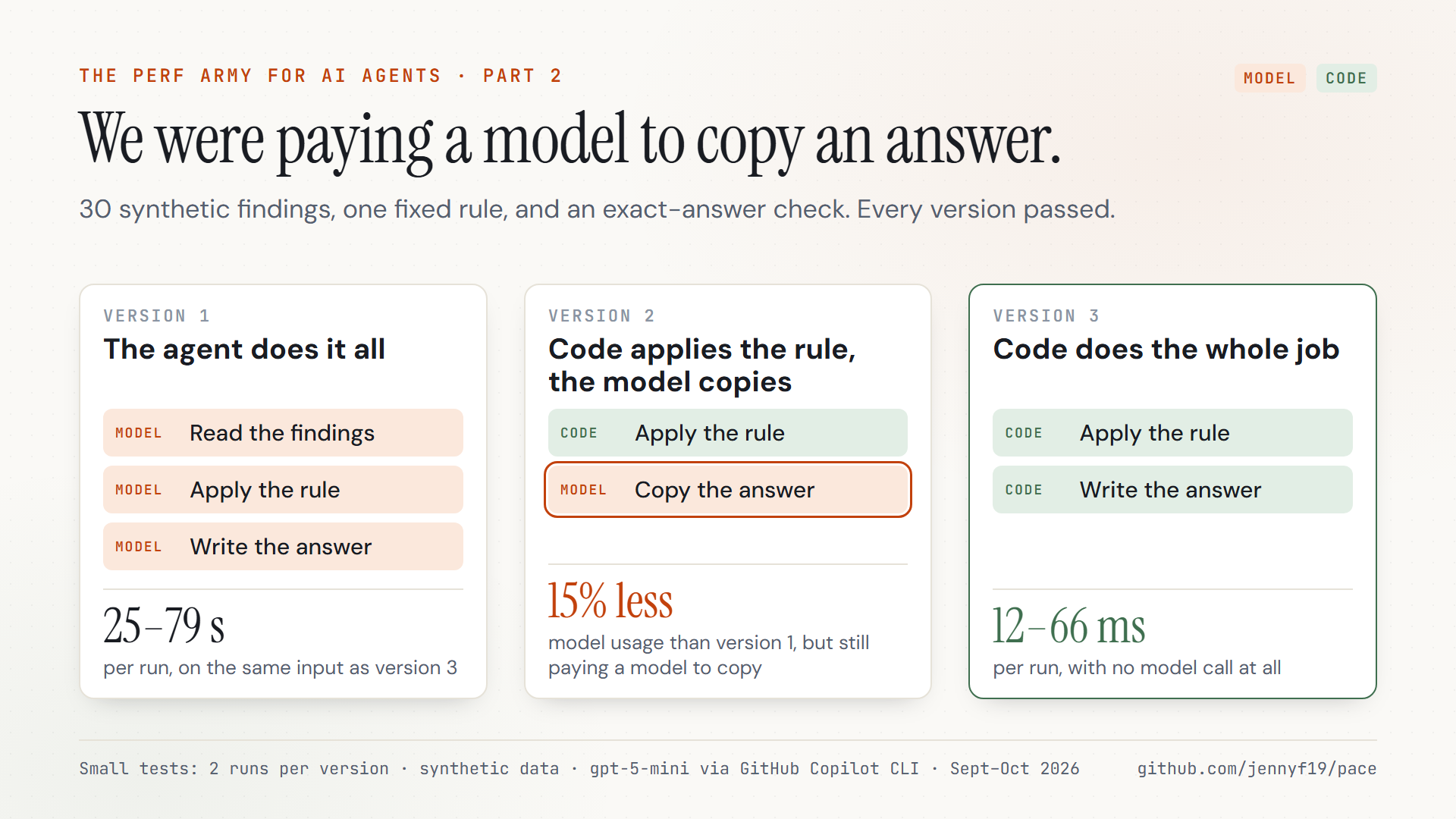Click the subtitle starting '30 synthetic findings'

[598, 209]
